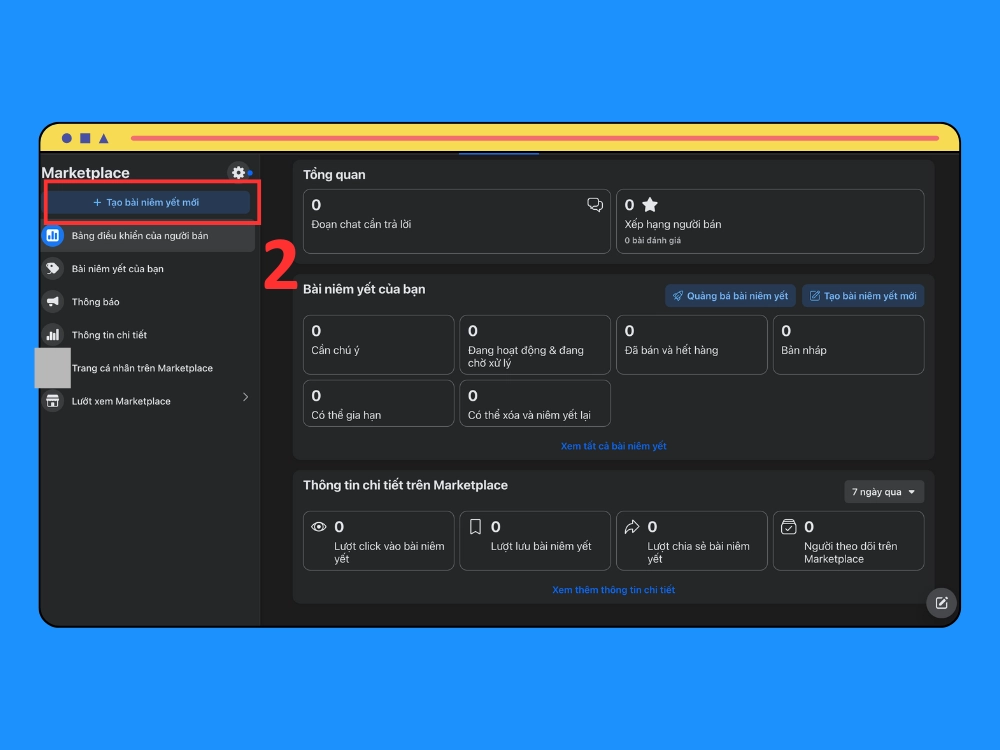
Task: Open Marketplace settings gear icon
Action: 239,172
